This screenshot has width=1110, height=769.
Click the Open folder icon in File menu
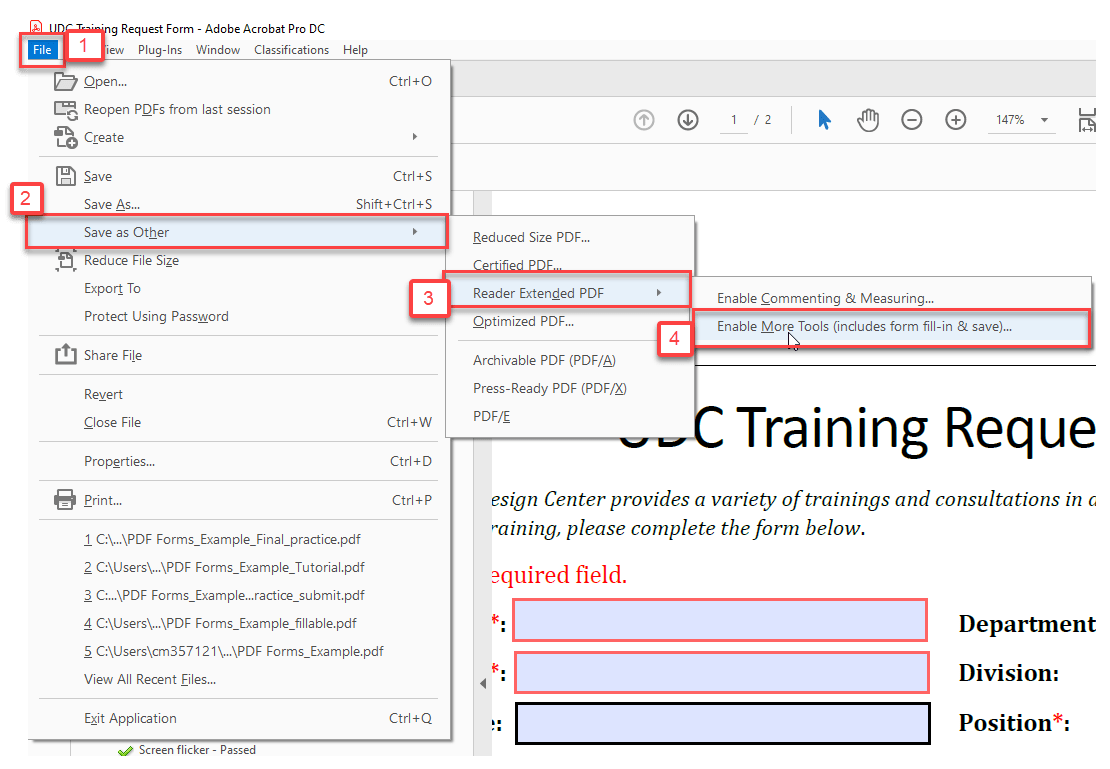point(64,81)
